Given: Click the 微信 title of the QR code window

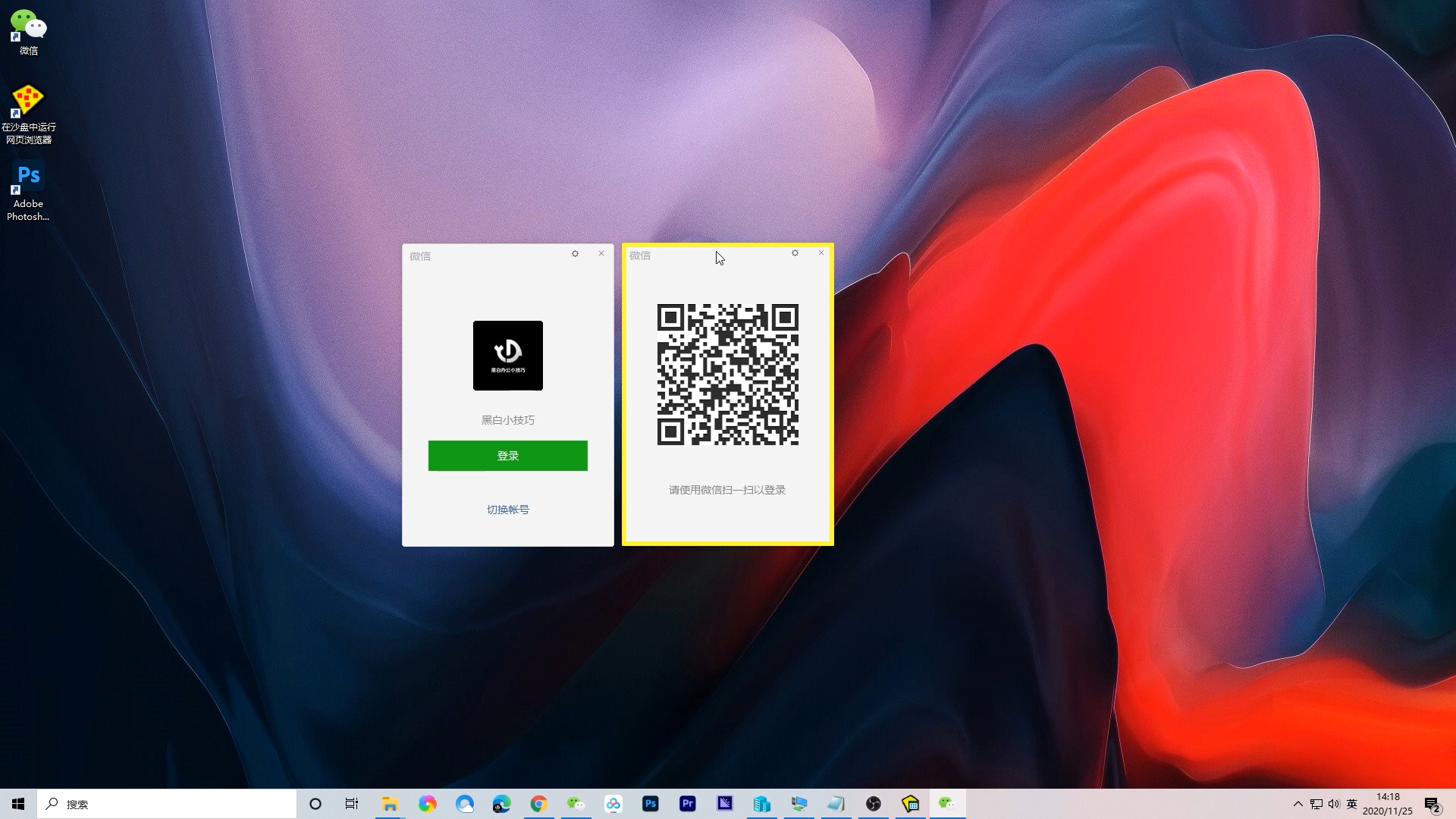Looking at the screenshot, I should pos(640,256).
